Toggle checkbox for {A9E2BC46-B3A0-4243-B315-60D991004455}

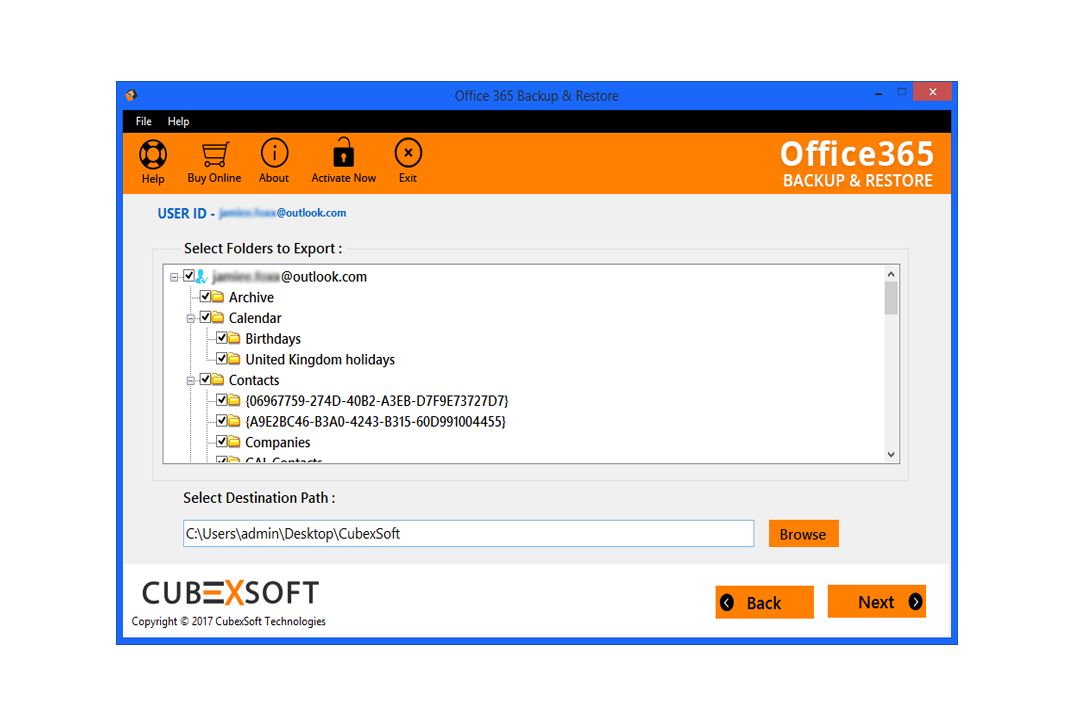click(x=222, y=420)
